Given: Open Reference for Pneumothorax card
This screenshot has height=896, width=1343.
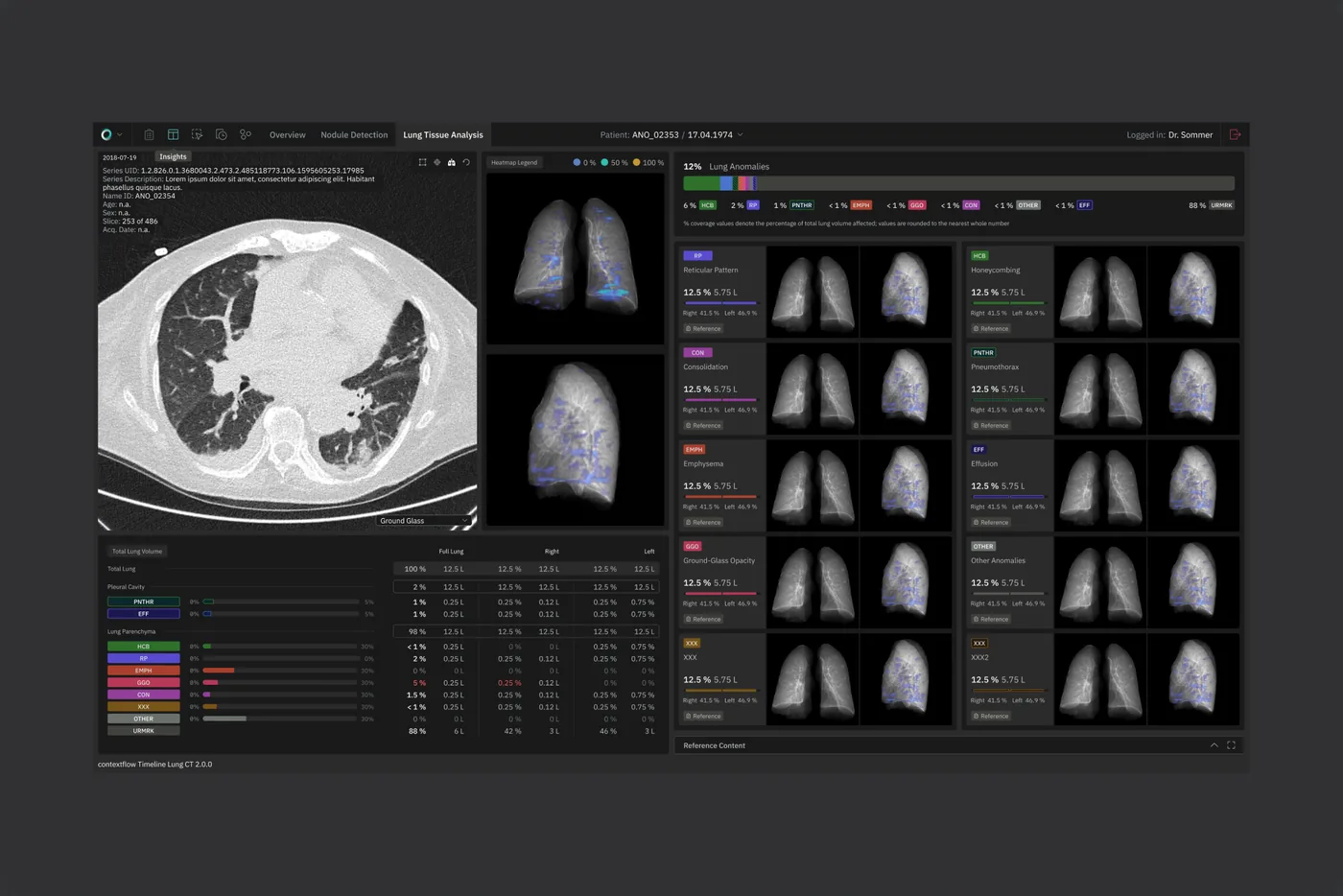Looking at the screenshot, I should pyautogui.click(x=991, y=426).
